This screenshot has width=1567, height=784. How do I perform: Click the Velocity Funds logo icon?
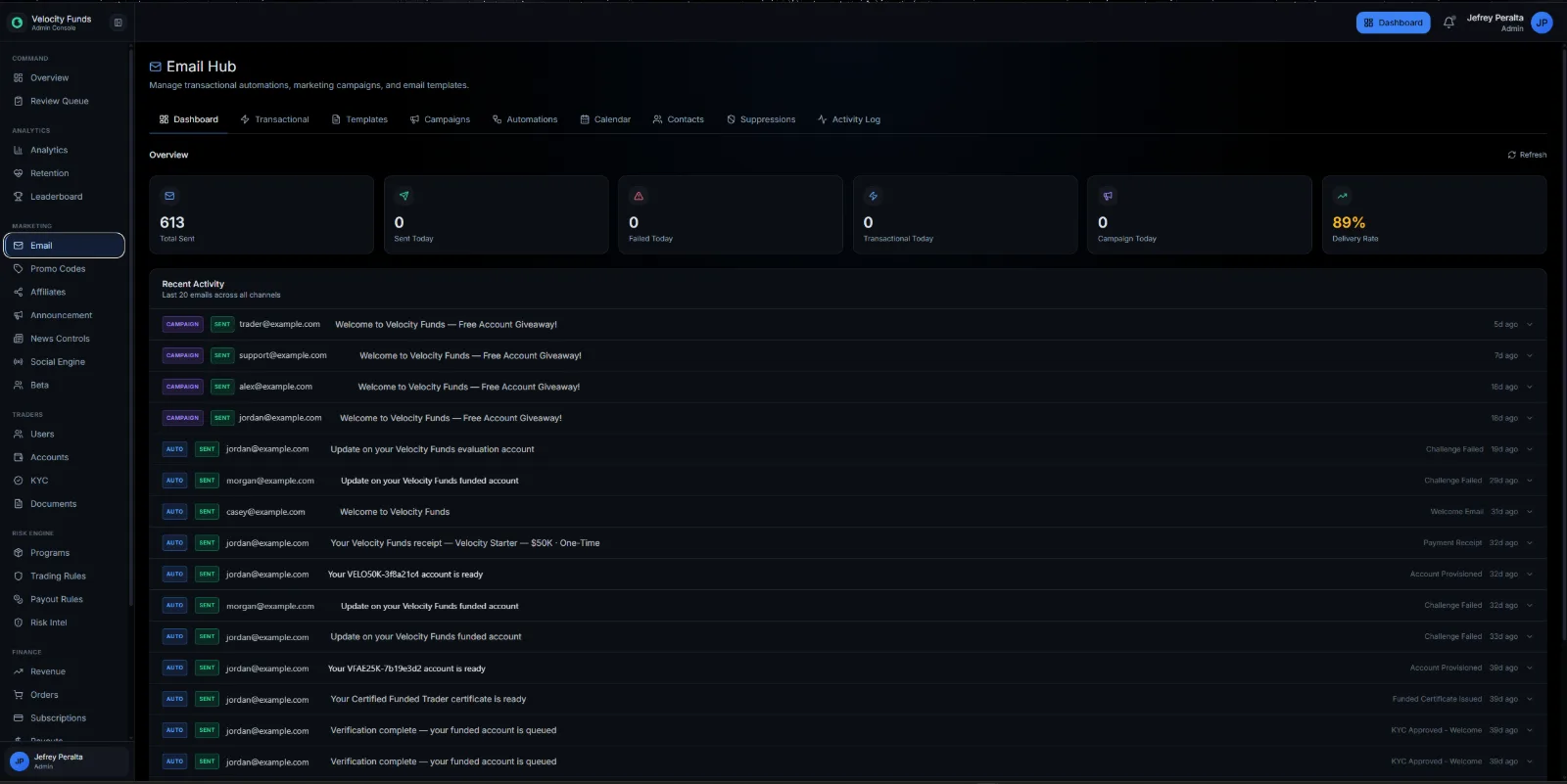click(x=17, y=23)
